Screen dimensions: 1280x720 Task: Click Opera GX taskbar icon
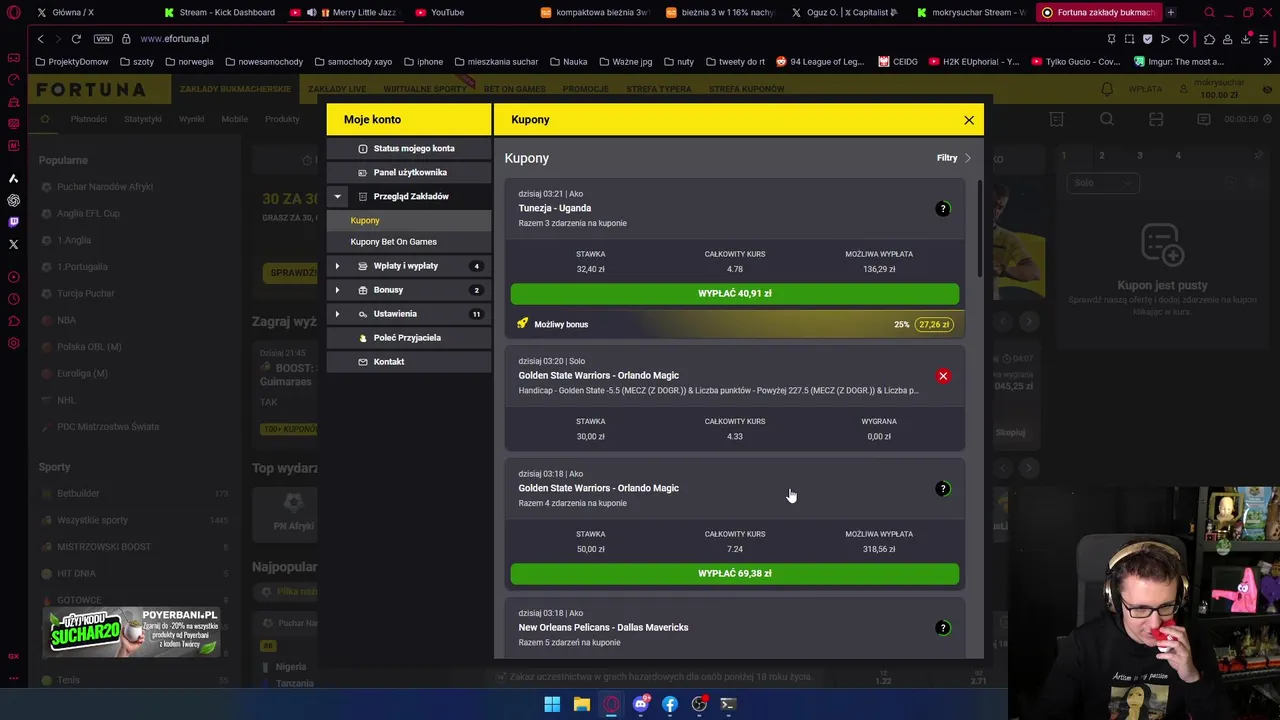611,704
